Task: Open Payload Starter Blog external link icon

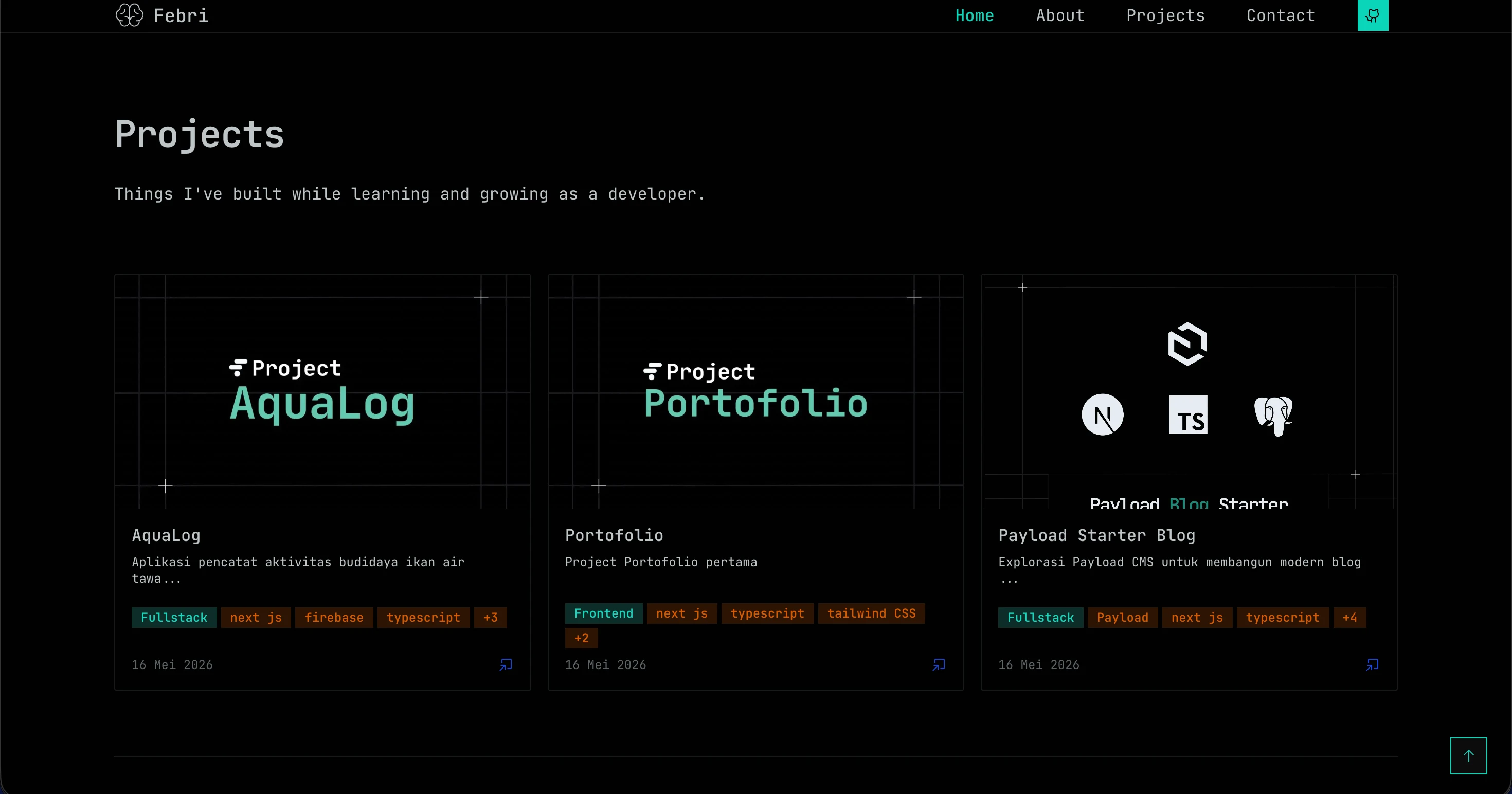Action: (x=1372, y=664)
